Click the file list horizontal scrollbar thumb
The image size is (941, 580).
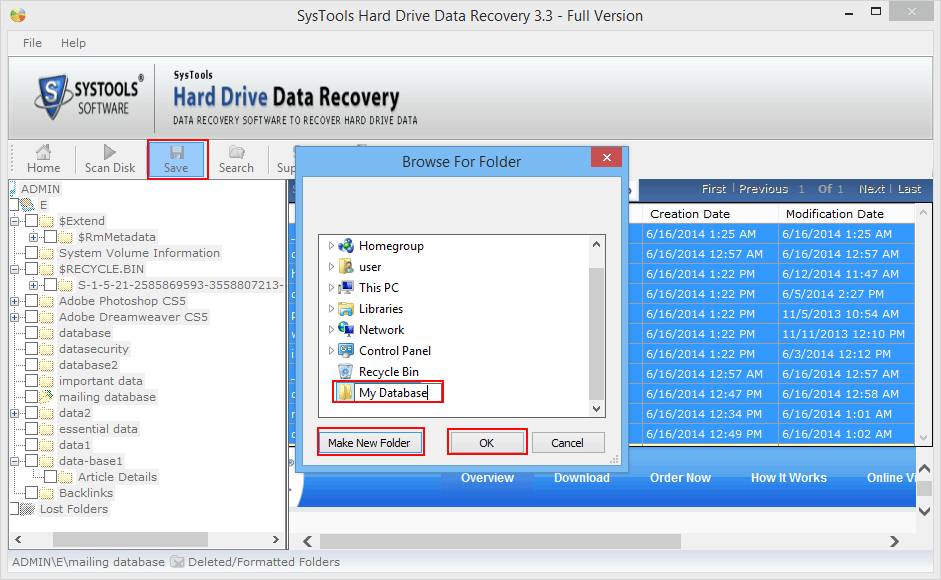point(501,542)
